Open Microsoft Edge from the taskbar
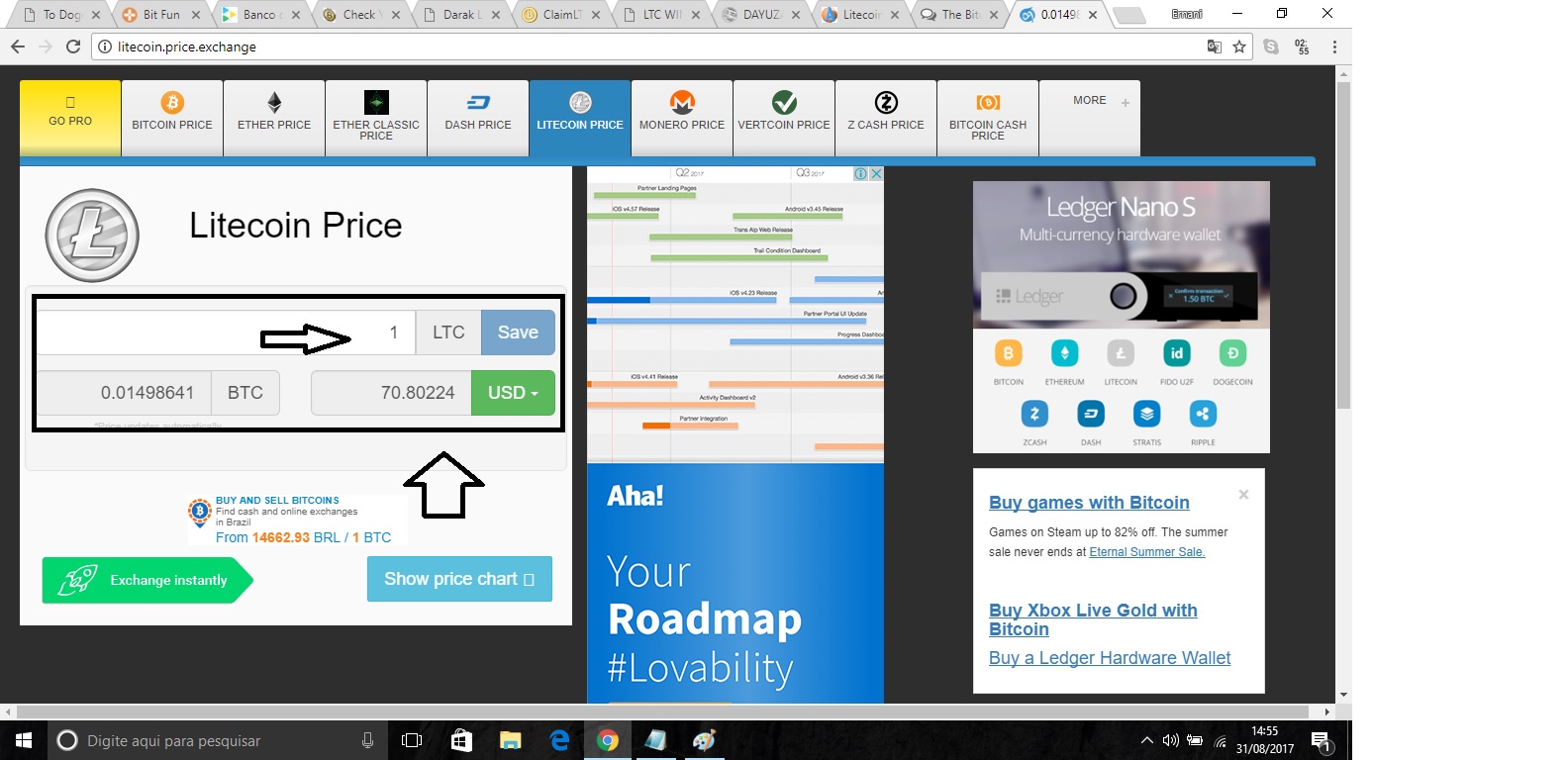The width and height of the screenshot is (1568, 760). tap(559, 740)
